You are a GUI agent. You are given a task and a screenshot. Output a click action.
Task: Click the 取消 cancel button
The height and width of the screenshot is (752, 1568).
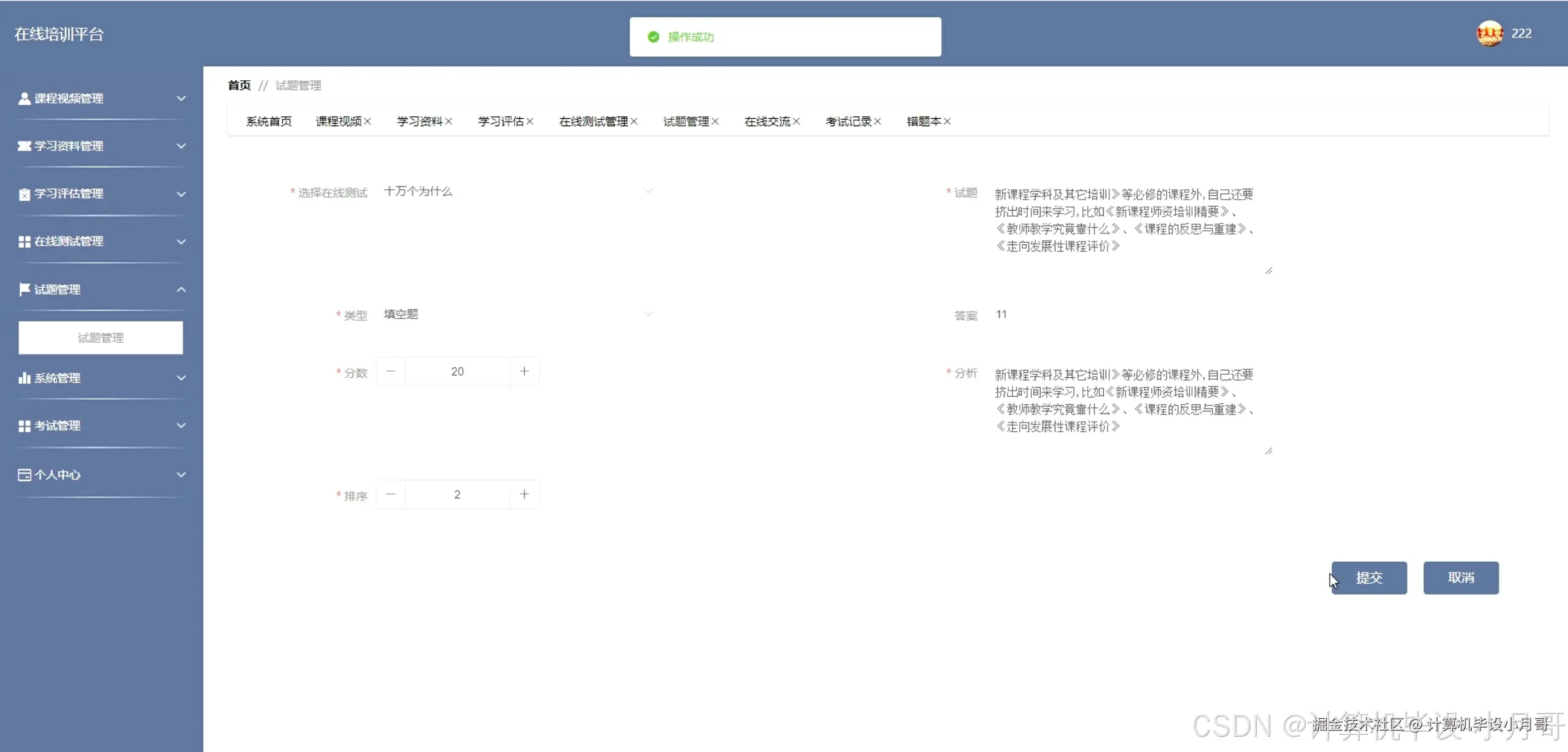[x=1461, y=577]
